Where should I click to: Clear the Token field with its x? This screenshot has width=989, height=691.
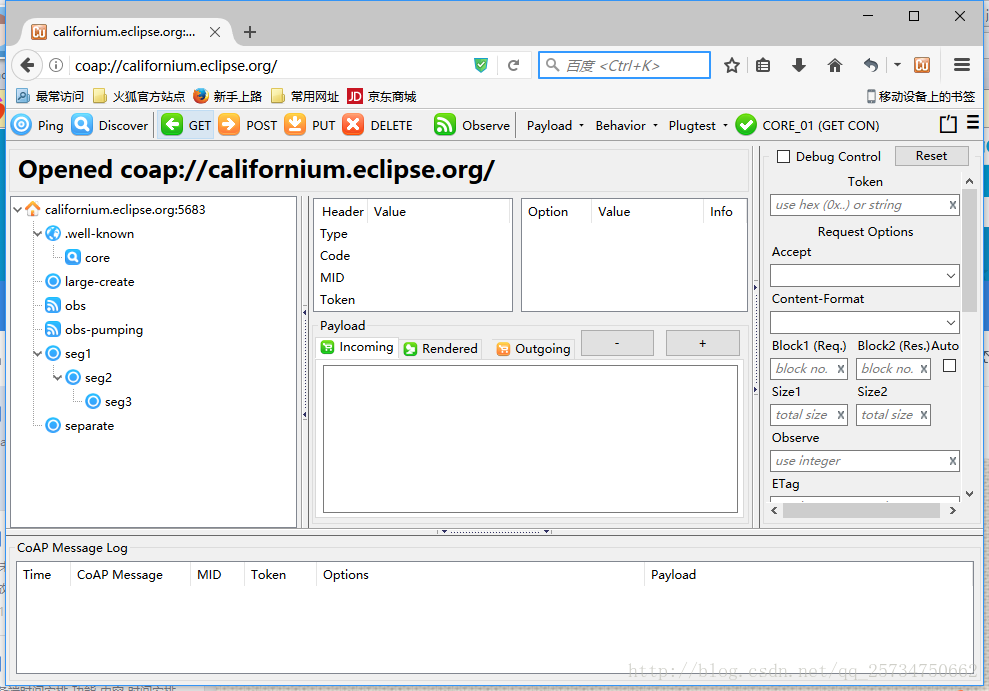click(952, 205)
